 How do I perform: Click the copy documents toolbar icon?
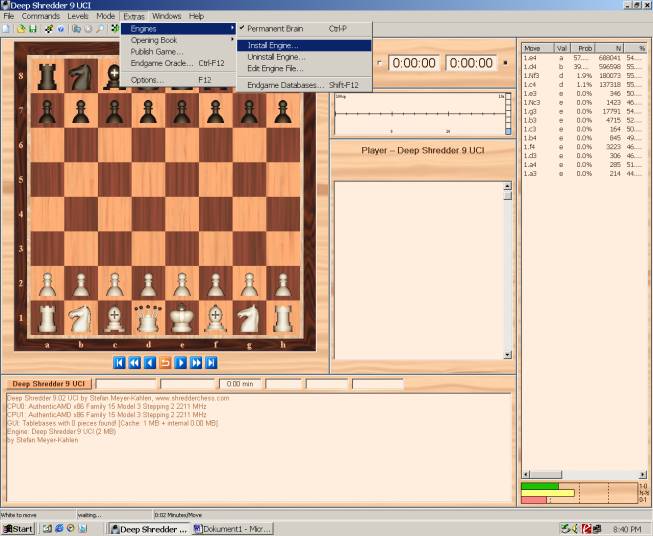click(x=77, y=28)
